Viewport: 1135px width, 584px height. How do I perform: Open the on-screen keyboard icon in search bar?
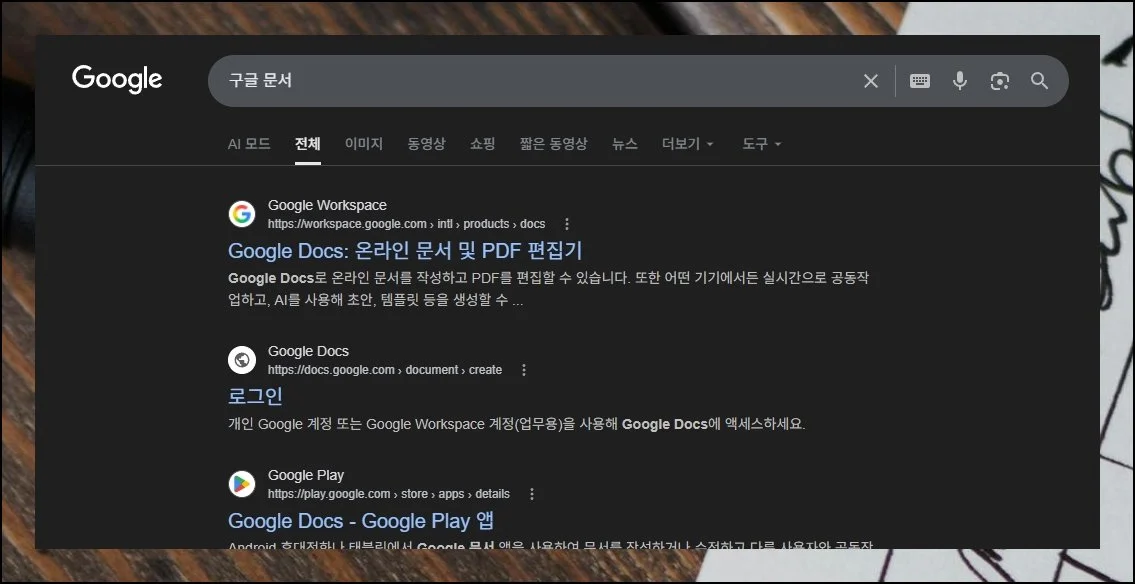pos(919,81)
